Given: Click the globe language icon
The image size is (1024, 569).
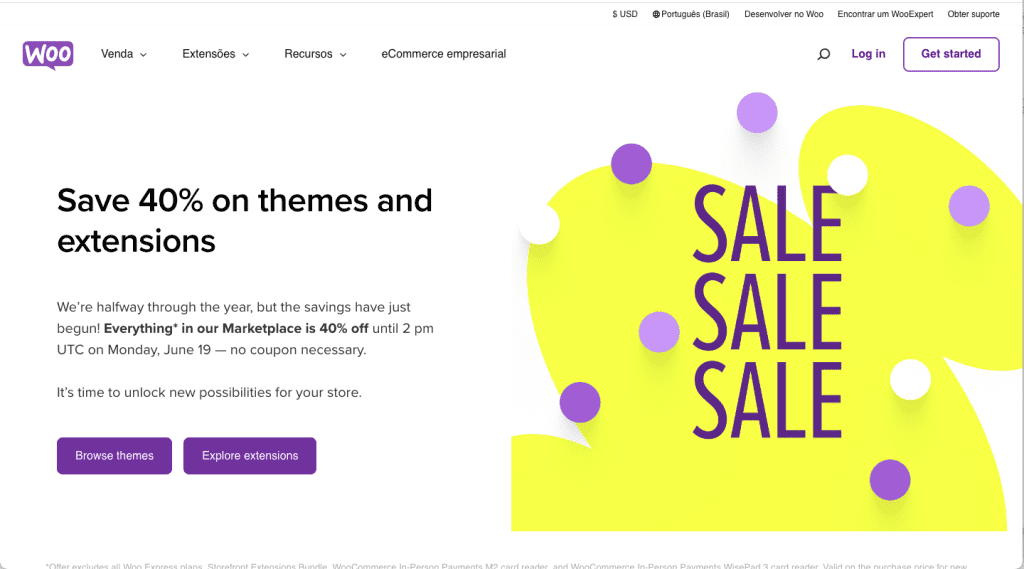Looking at the screenshot, I should [657, 14].
